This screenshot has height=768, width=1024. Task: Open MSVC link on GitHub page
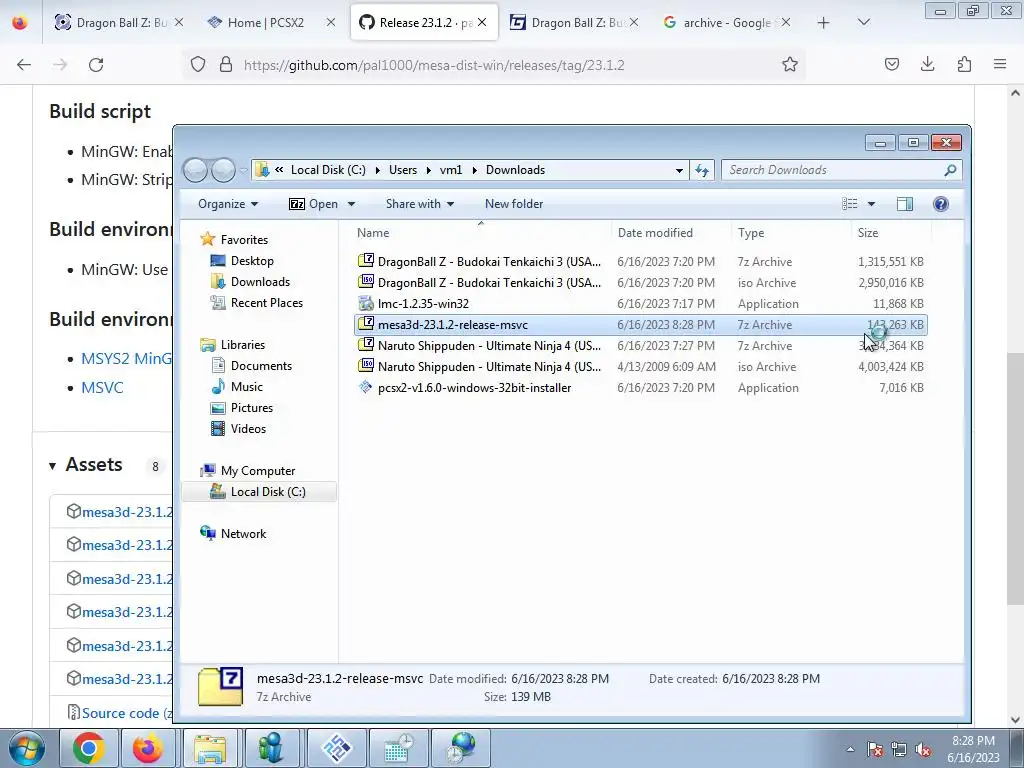103,388
